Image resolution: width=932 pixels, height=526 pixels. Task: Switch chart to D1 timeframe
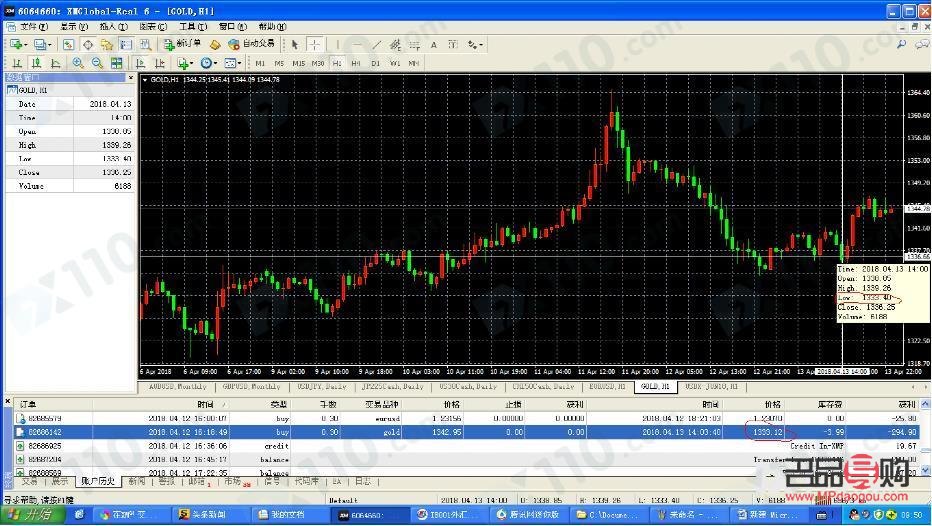coord(376,63)
